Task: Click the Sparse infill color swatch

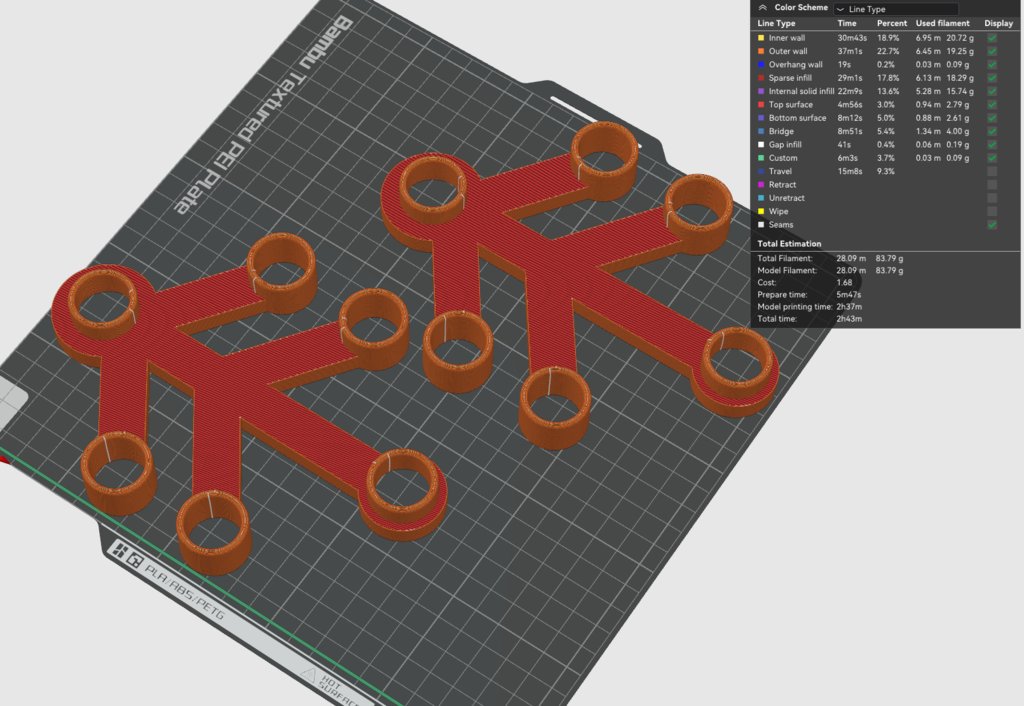Action: [761, 78]
